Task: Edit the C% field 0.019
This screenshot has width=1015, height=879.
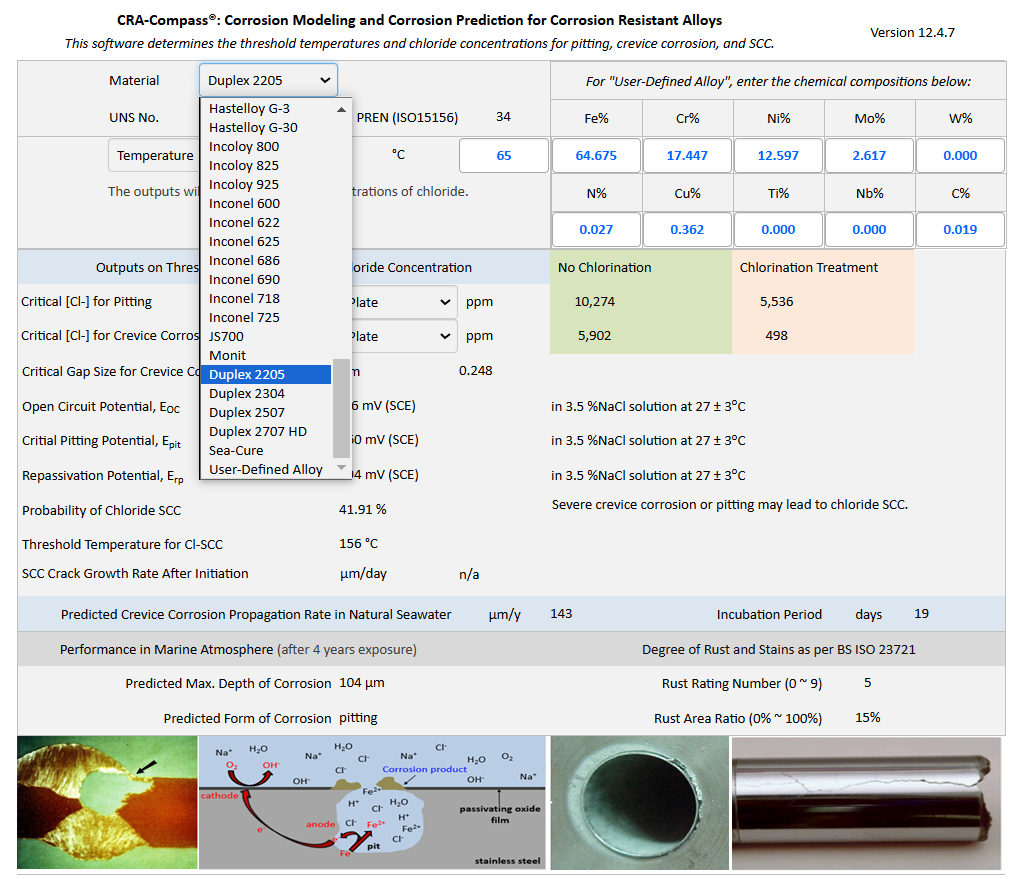Action: 960,230
